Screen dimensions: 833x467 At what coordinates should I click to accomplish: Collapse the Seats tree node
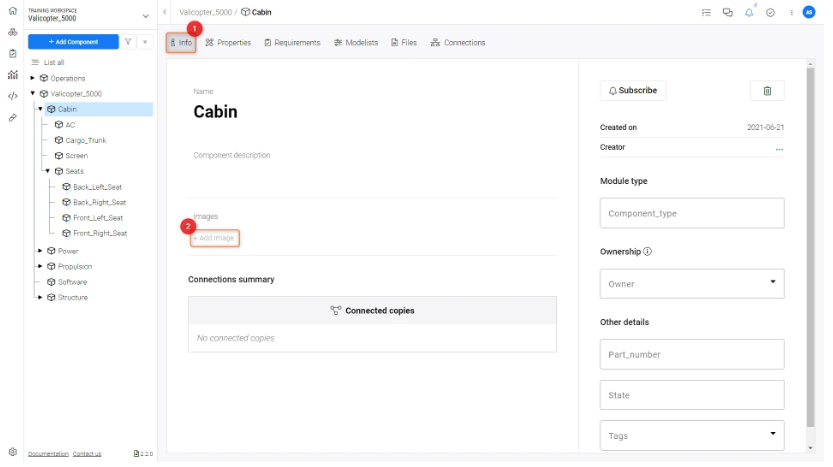pyautogui.click(x=47, y=171)
